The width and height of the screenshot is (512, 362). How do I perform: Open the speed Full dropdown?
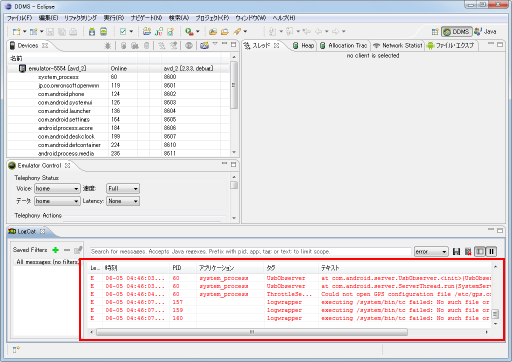tap(123, 189)
